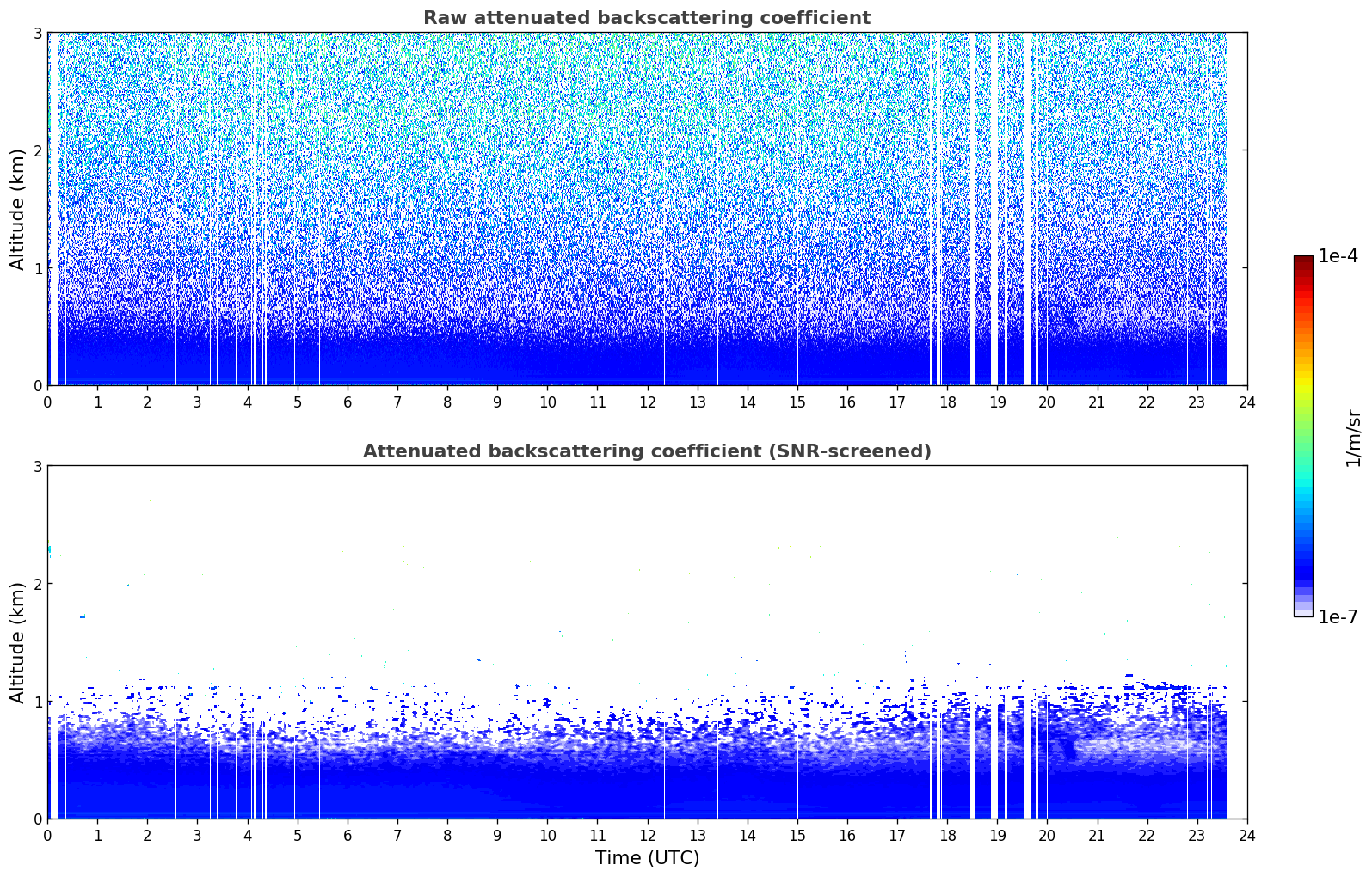Click the hour 12 tick label under the raw plot
The width and height of the screenshot is (1372, 877).
[647, 402]
